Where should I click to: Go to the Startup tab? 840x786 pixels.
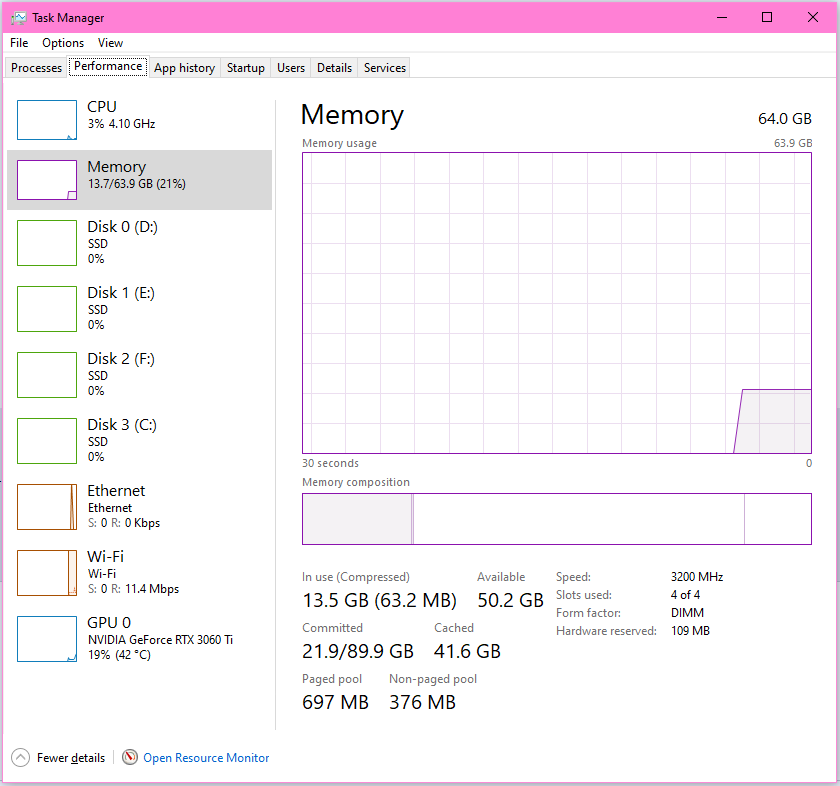pyautogui.click(x=246, y=68)
